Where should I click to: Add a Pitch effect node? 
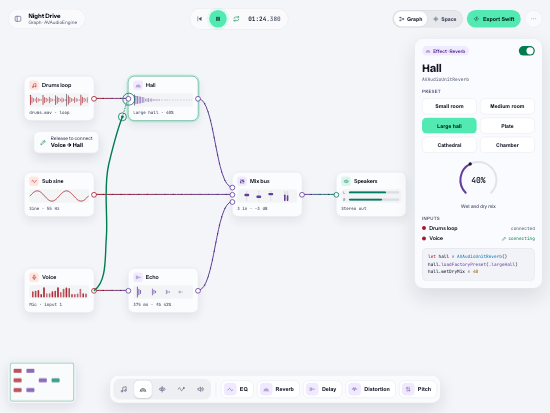point(418,389)
